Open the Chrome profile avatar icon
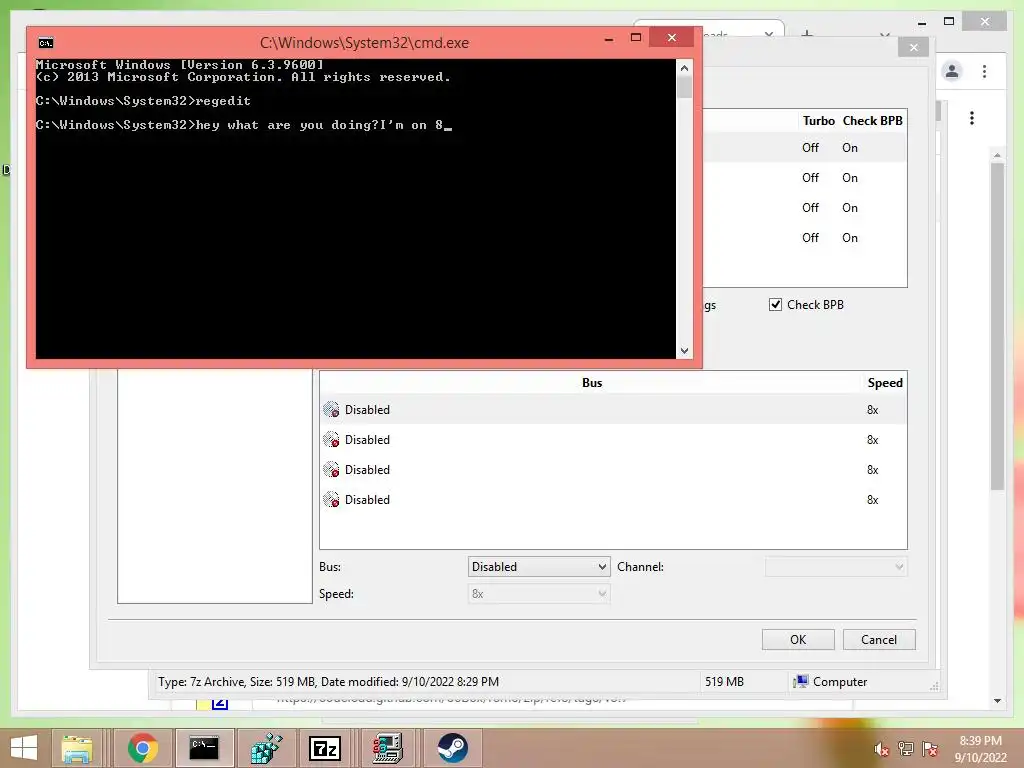 (x=952, y=71)
